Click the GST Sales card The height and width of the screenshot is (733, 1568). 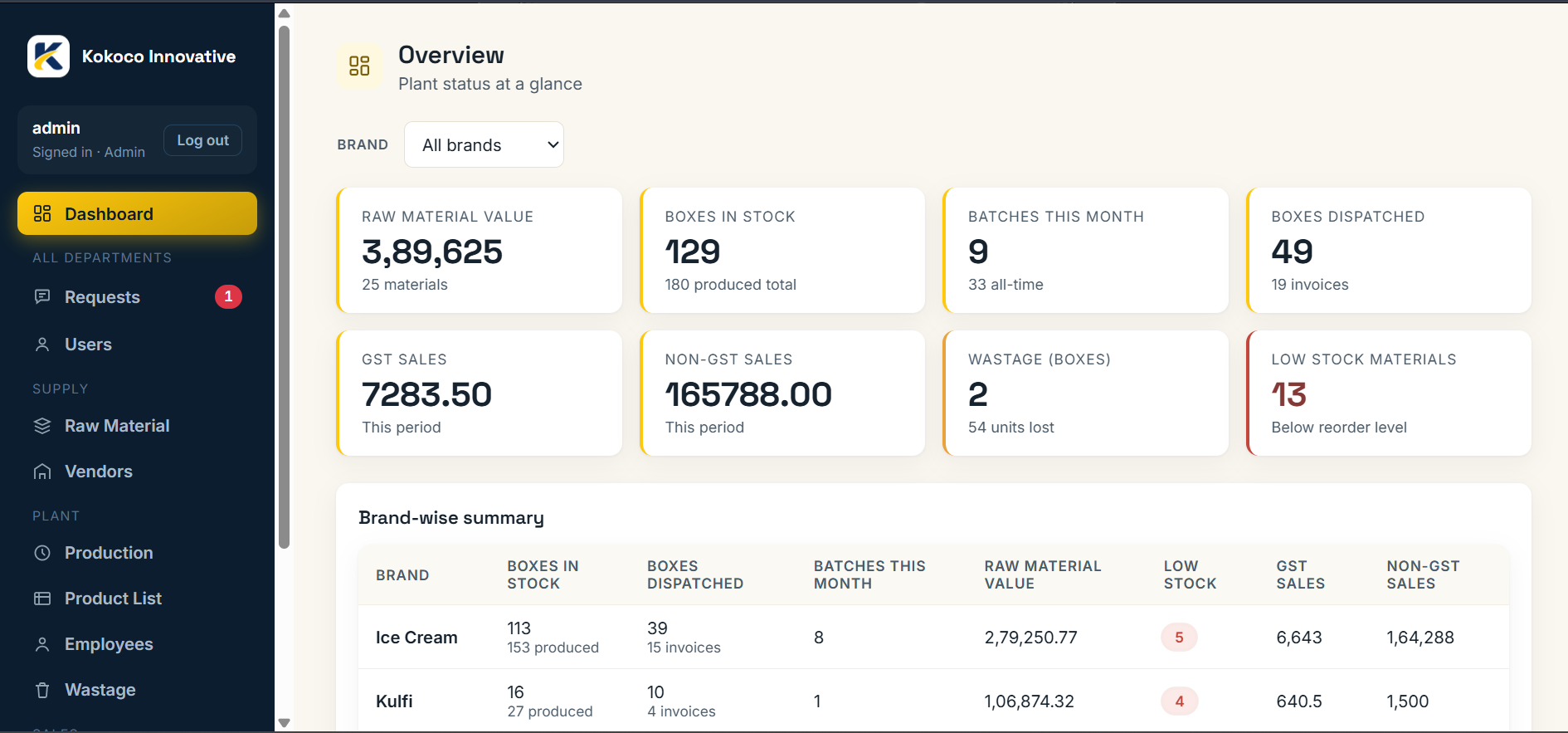point(480,393)
